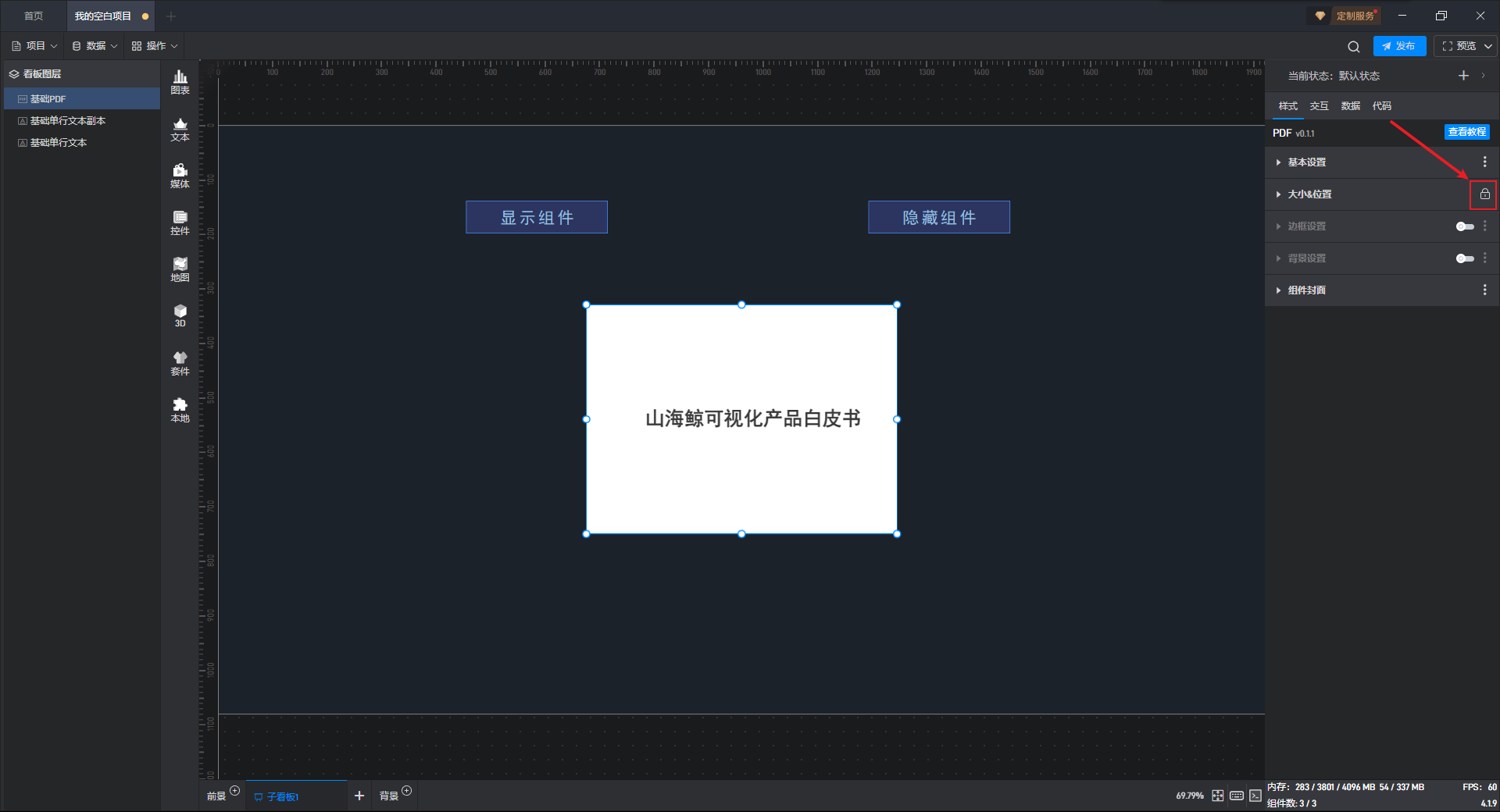Viewport: 1500px width, 812px height.
Task: Click the fit-to-screen icon beside zoom percentage
Action: point(1218,796)
